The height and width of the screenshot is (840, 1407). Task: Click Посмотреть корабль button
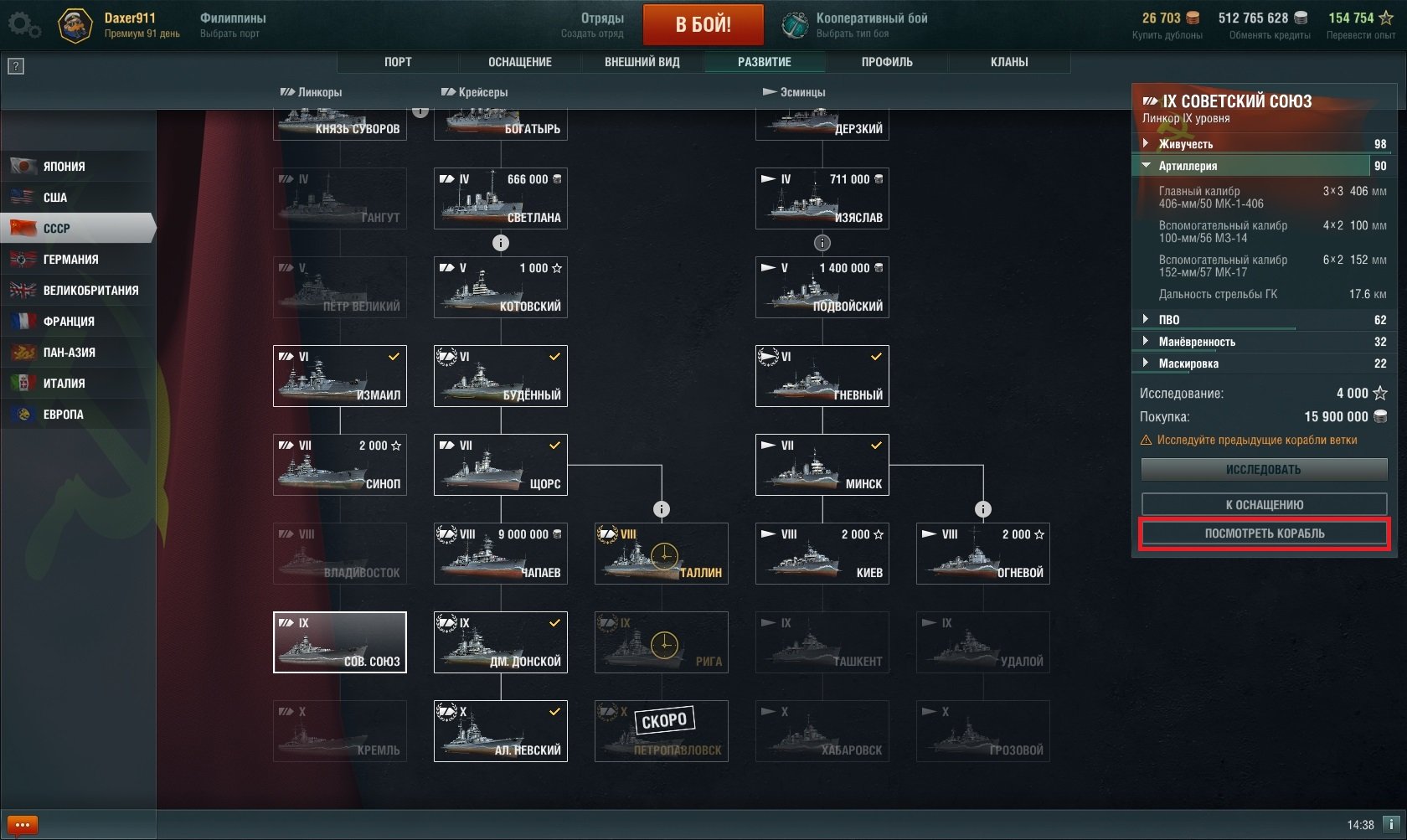pyautogui.click(x=1265, y=533)
